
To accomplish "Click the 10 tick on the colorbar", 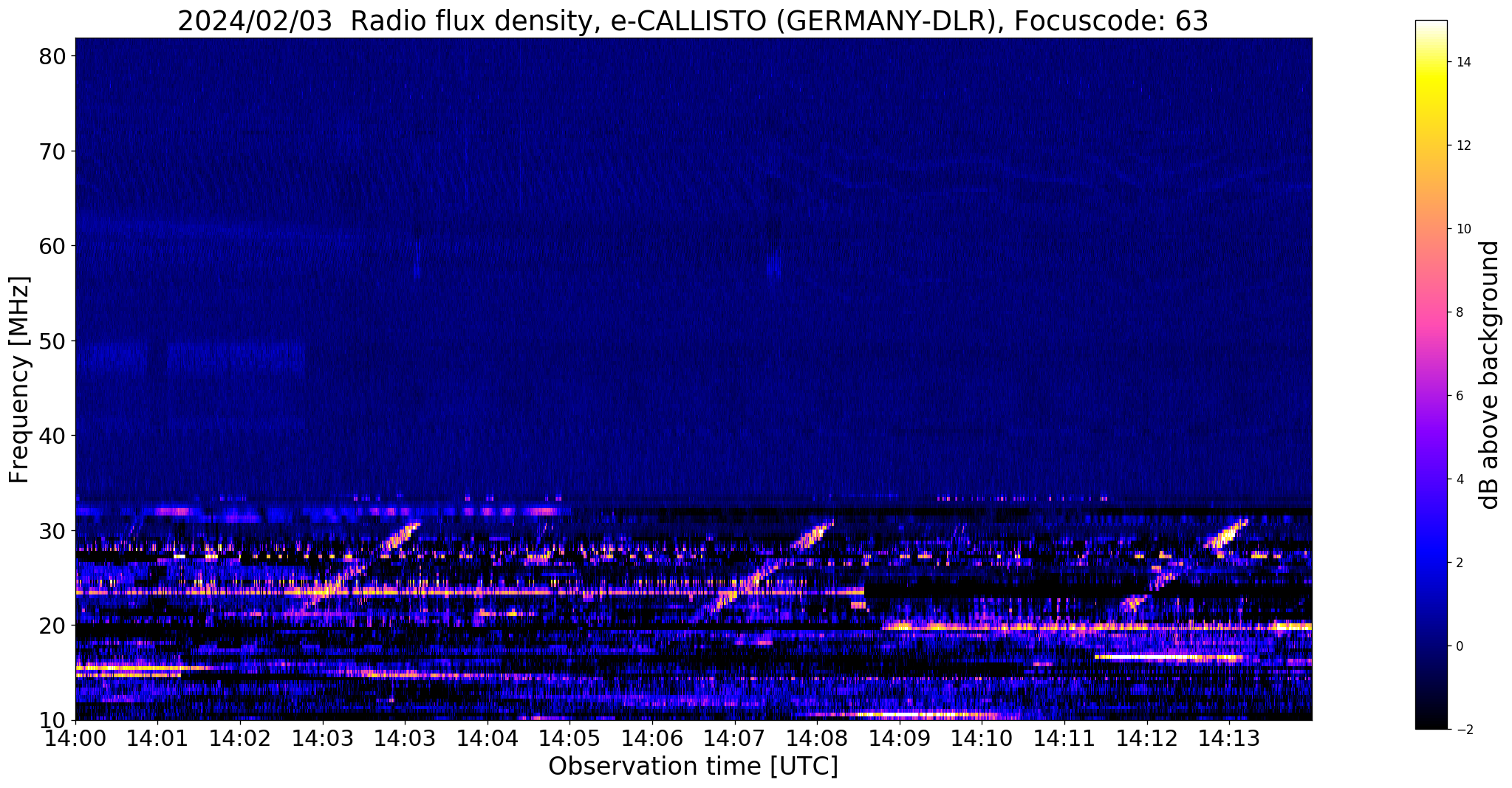I will (x=1463, y=229).
